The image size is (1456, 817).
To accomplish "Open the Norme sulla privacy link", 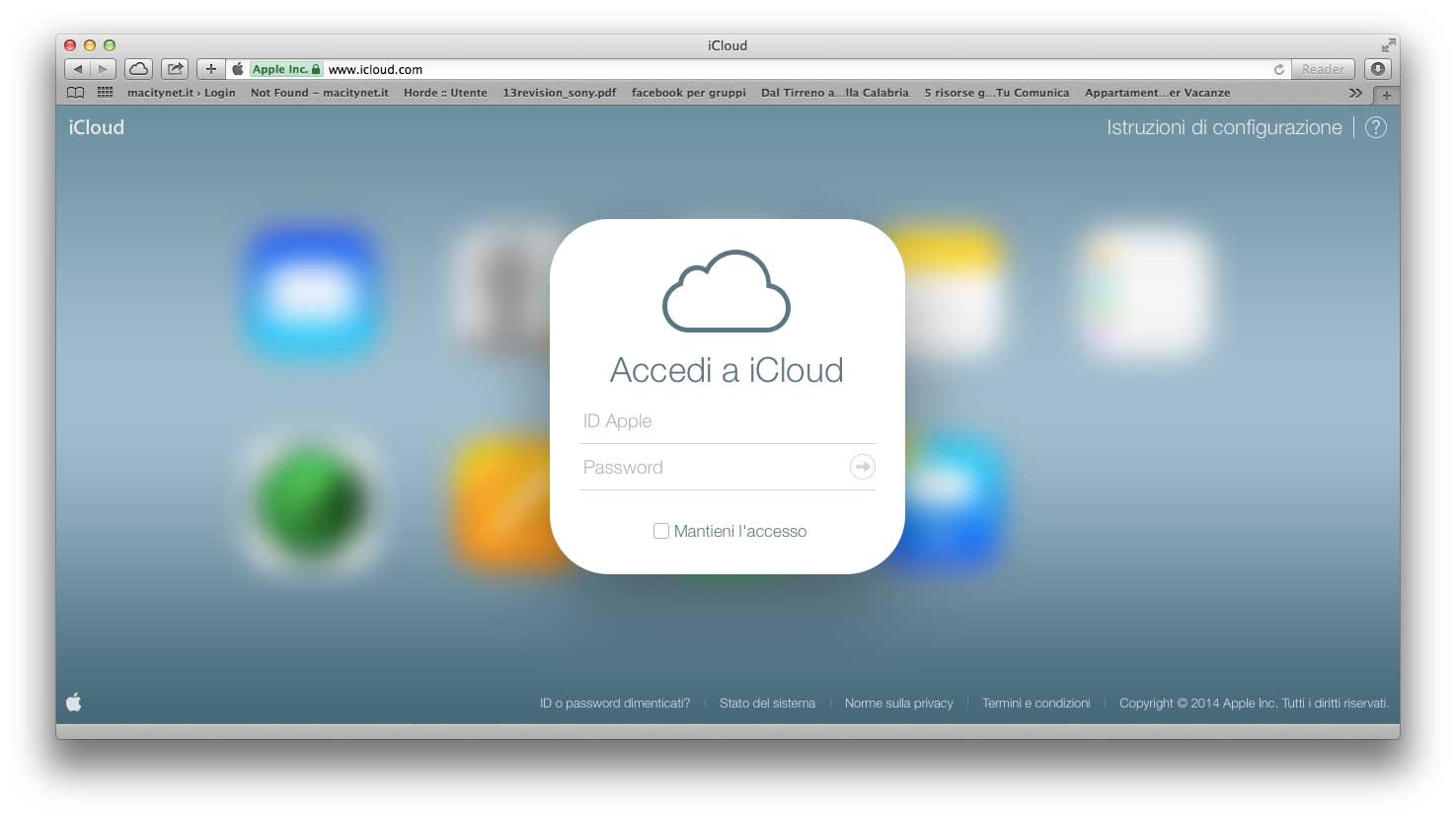I will click(x=899, y=704).
